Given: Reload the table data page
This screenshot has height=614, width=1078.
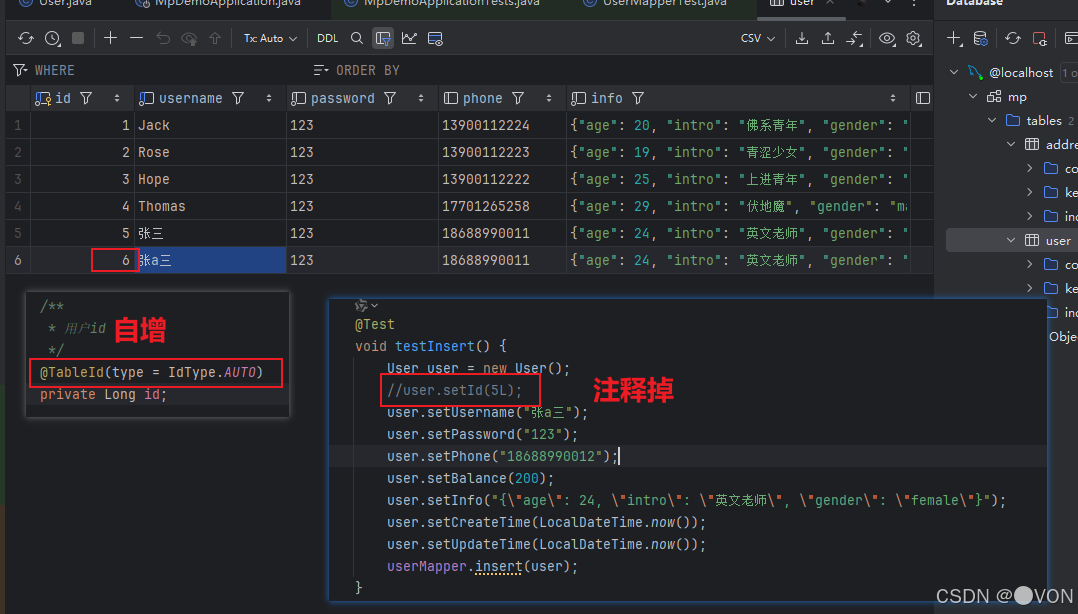Looking at the screenshot, I should pyautogui.click(x=25, y=39).
